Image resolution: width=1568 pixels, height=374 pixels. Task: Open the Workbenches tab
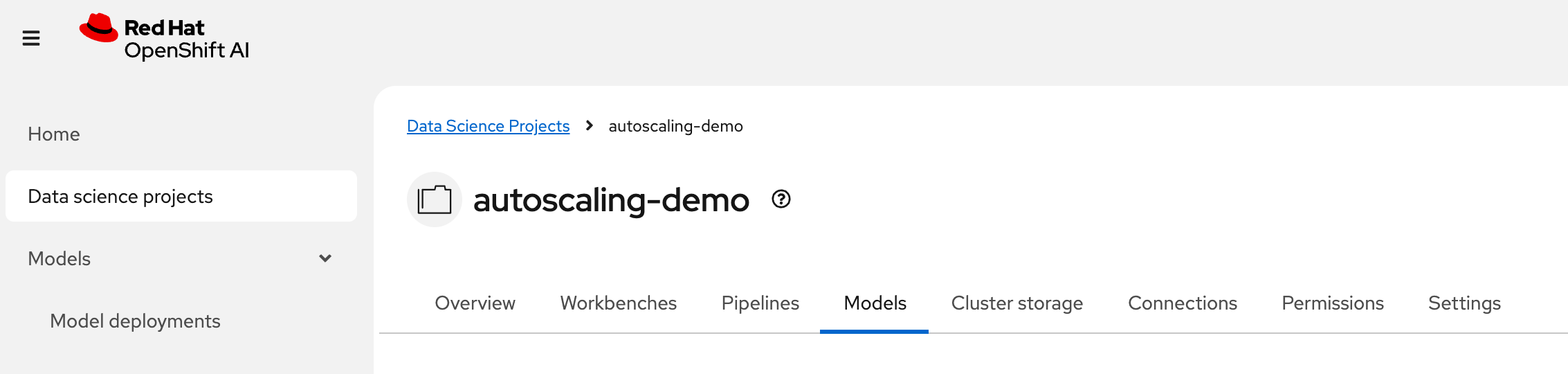[x=618, y=303]
